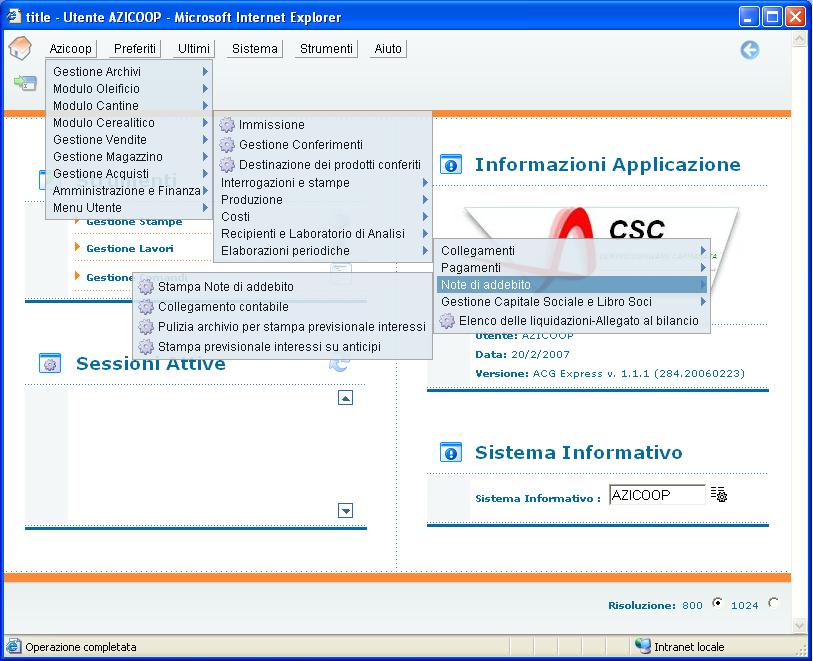Click gear icon beside Elenco delle liquidazioni
Screen dimensions: 813x661
(447, 321)
